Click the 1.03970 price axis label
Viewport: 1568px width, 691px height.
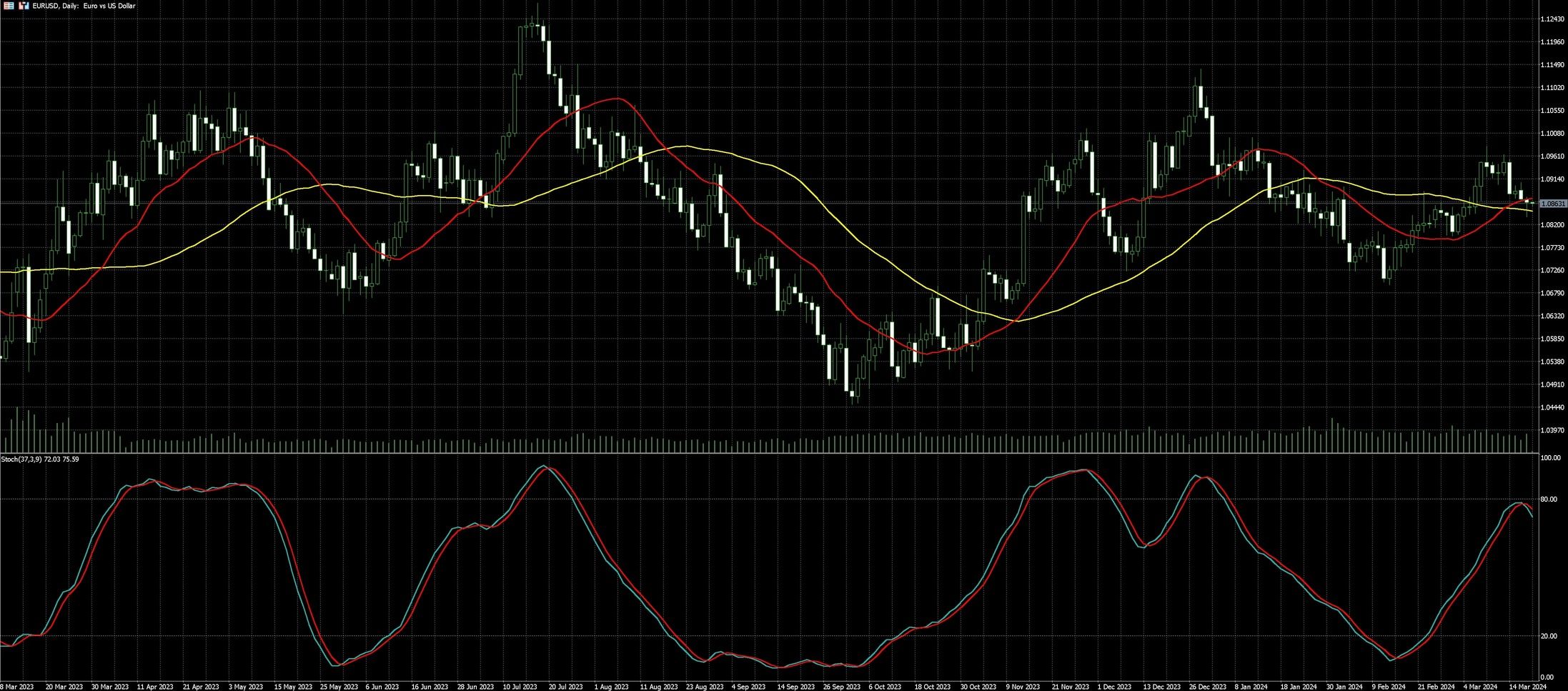pyautogui.click(x=1551, y=430)
